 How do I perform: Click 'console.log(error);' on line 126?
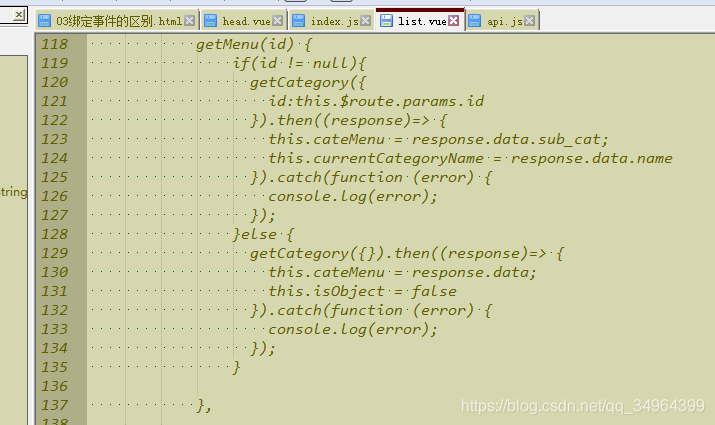click(352, 197)
